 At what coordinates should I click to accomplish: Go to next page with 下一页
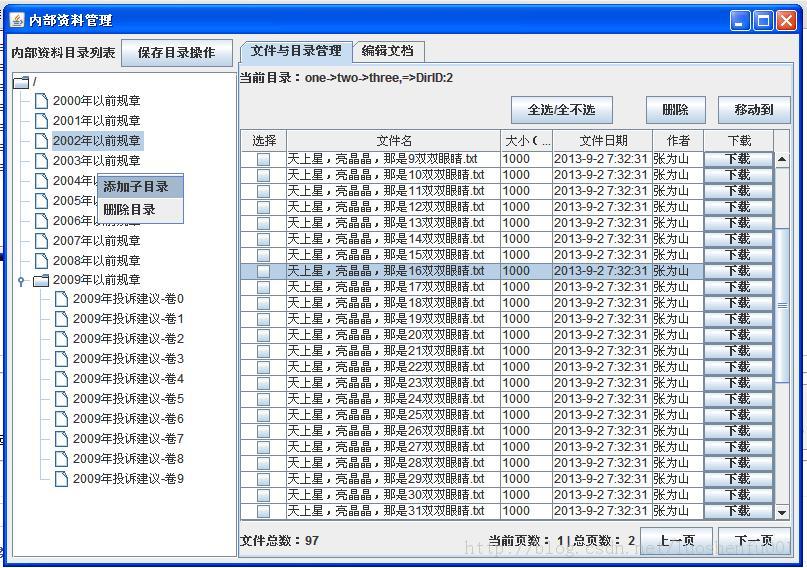754,540
